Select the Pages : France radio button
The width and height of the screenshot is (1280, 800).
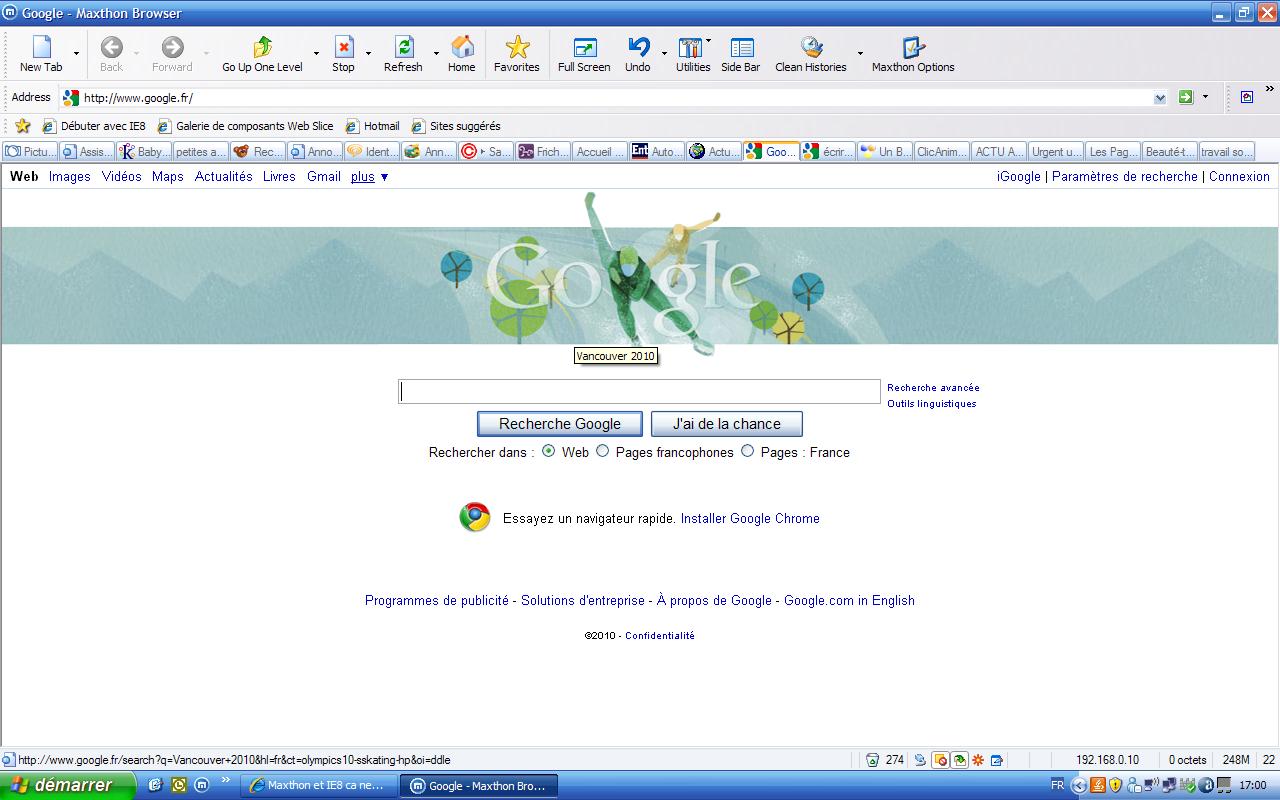[x=747, y=451]
